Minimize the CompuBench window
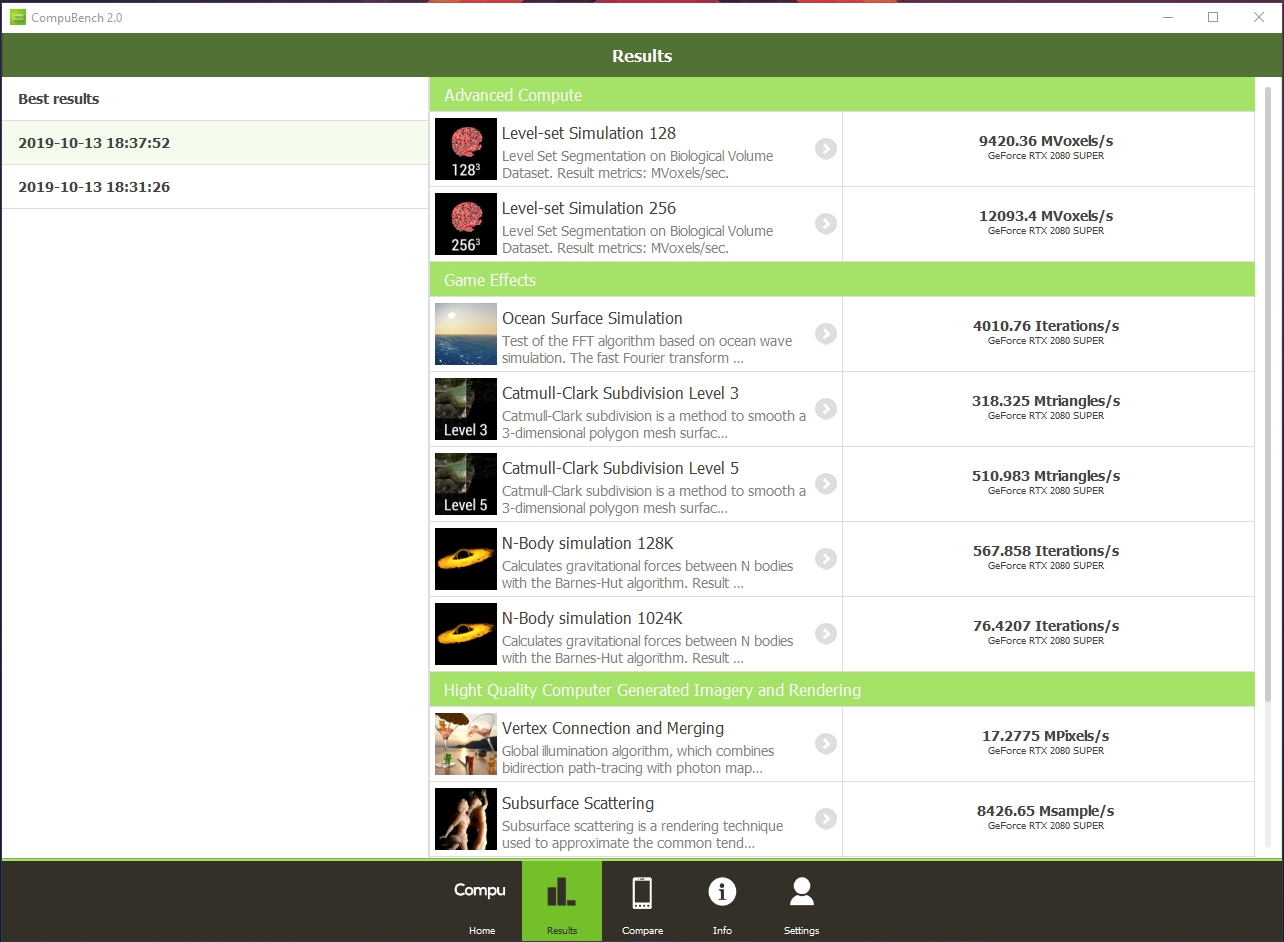 pos(1167,17)
